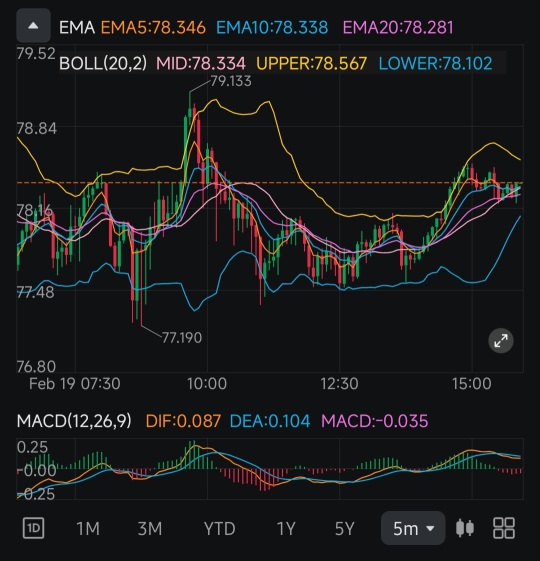This screenshot has height=561, width=540.
Task: Select the 1D timeframe icon
Action: (x=33, y=528)
